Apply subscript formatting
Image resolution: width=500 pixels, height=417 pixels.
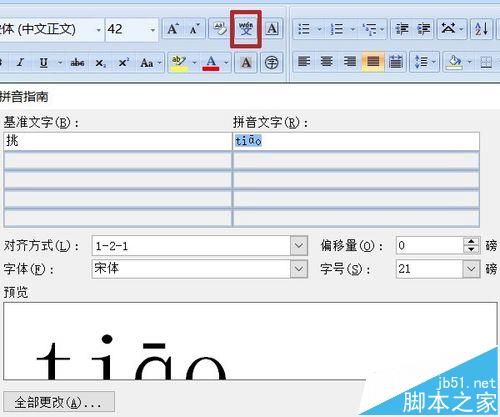click(100, 62)
